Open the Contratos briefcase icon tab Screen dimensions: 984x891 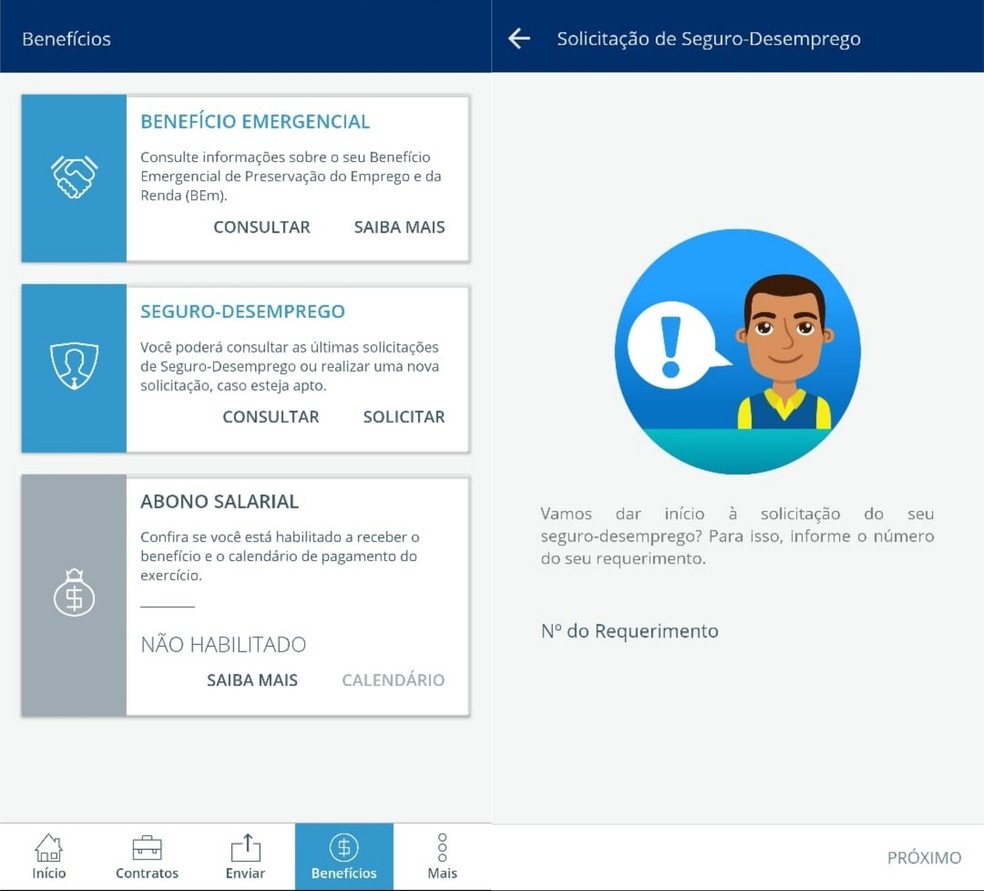tap(147, 856)
